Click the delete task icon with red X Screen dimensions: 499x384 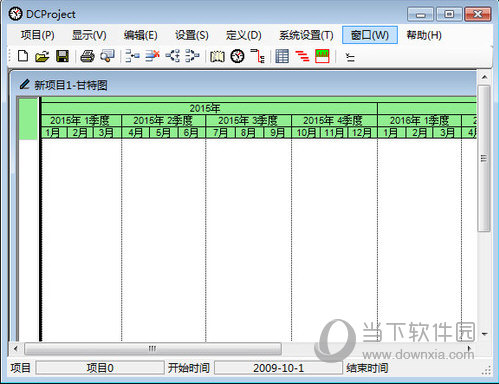click(x=152, y=56)
